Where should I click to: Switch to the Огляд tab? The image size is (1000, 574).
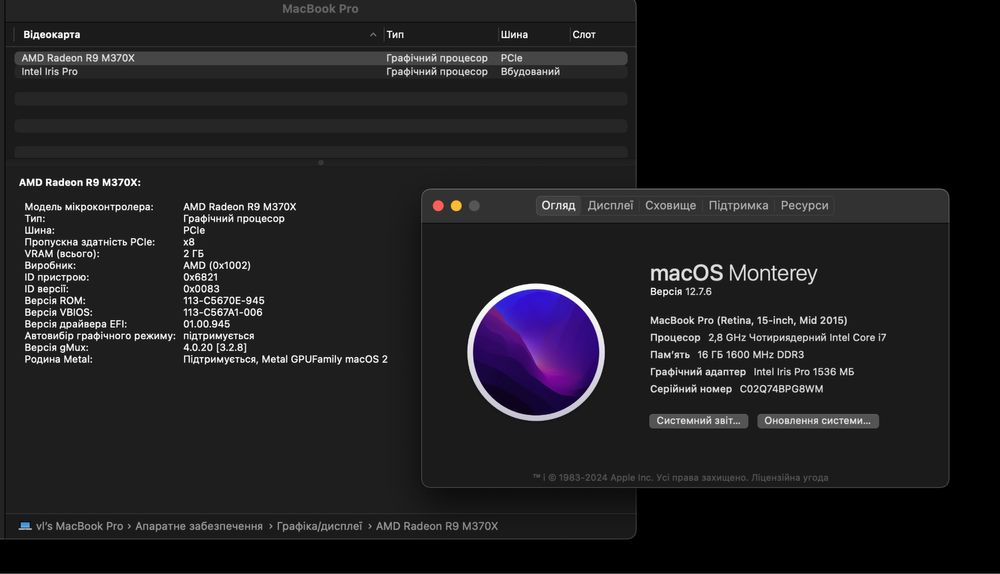(558, 205)
